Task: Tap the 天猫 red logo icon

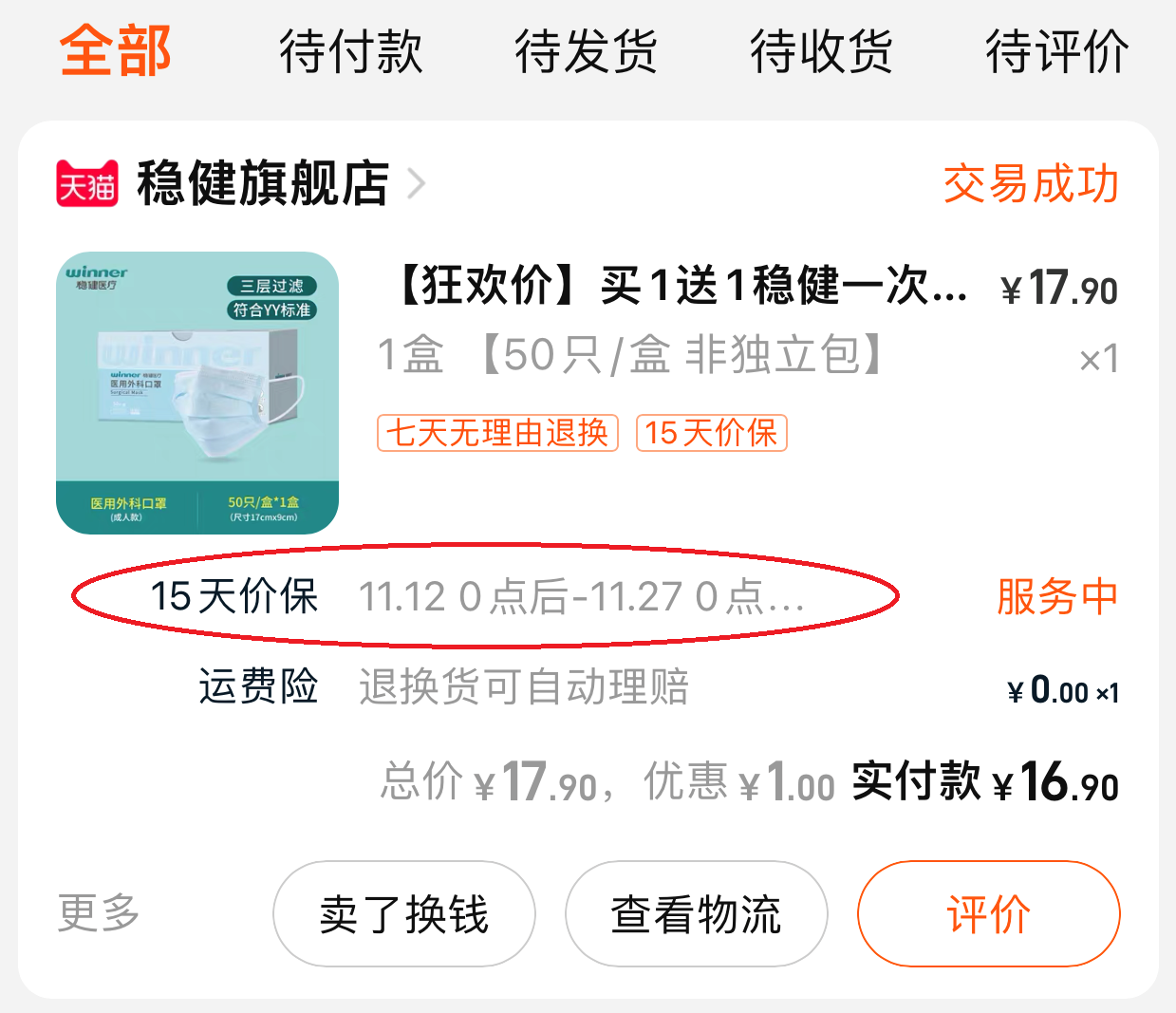Action: [87, 184]
